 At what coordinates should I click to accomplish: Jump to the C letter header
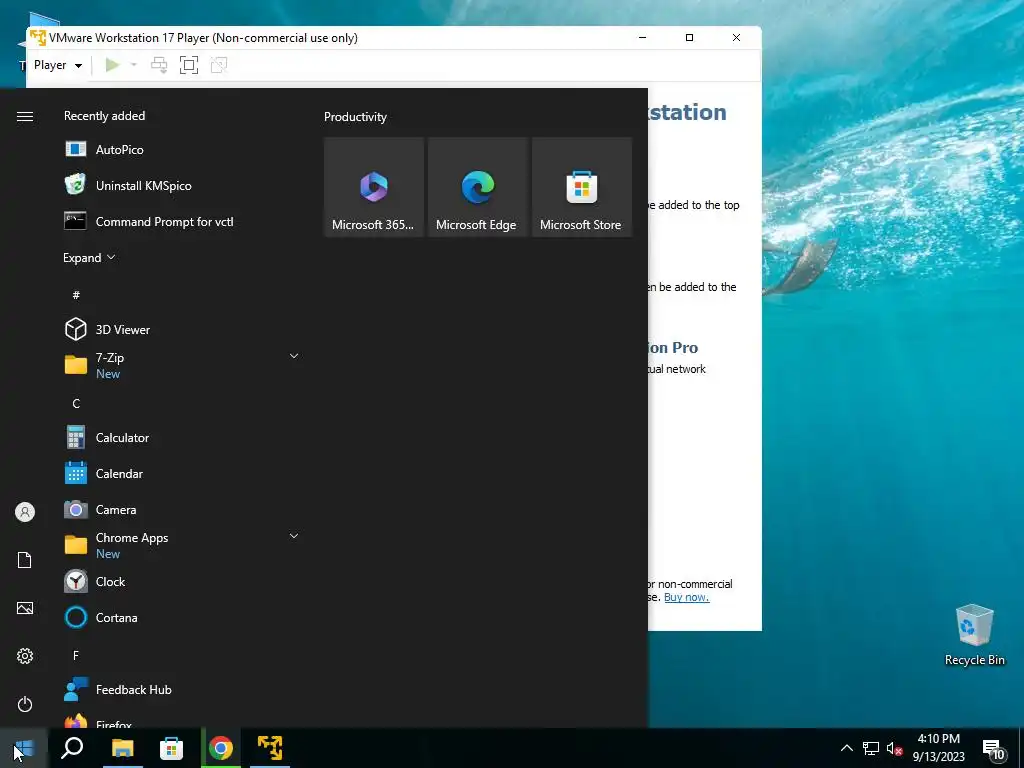click(76, 404)
